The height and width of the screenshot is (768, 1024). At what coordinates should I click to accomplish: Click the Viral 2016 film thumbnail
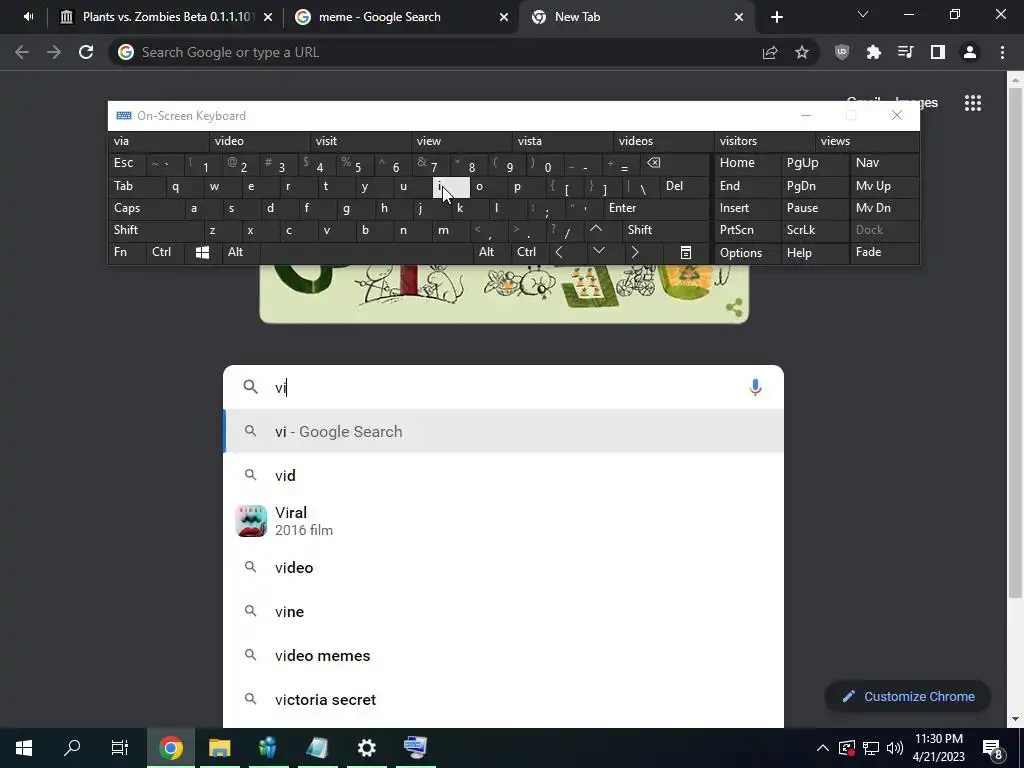[251, 521]
